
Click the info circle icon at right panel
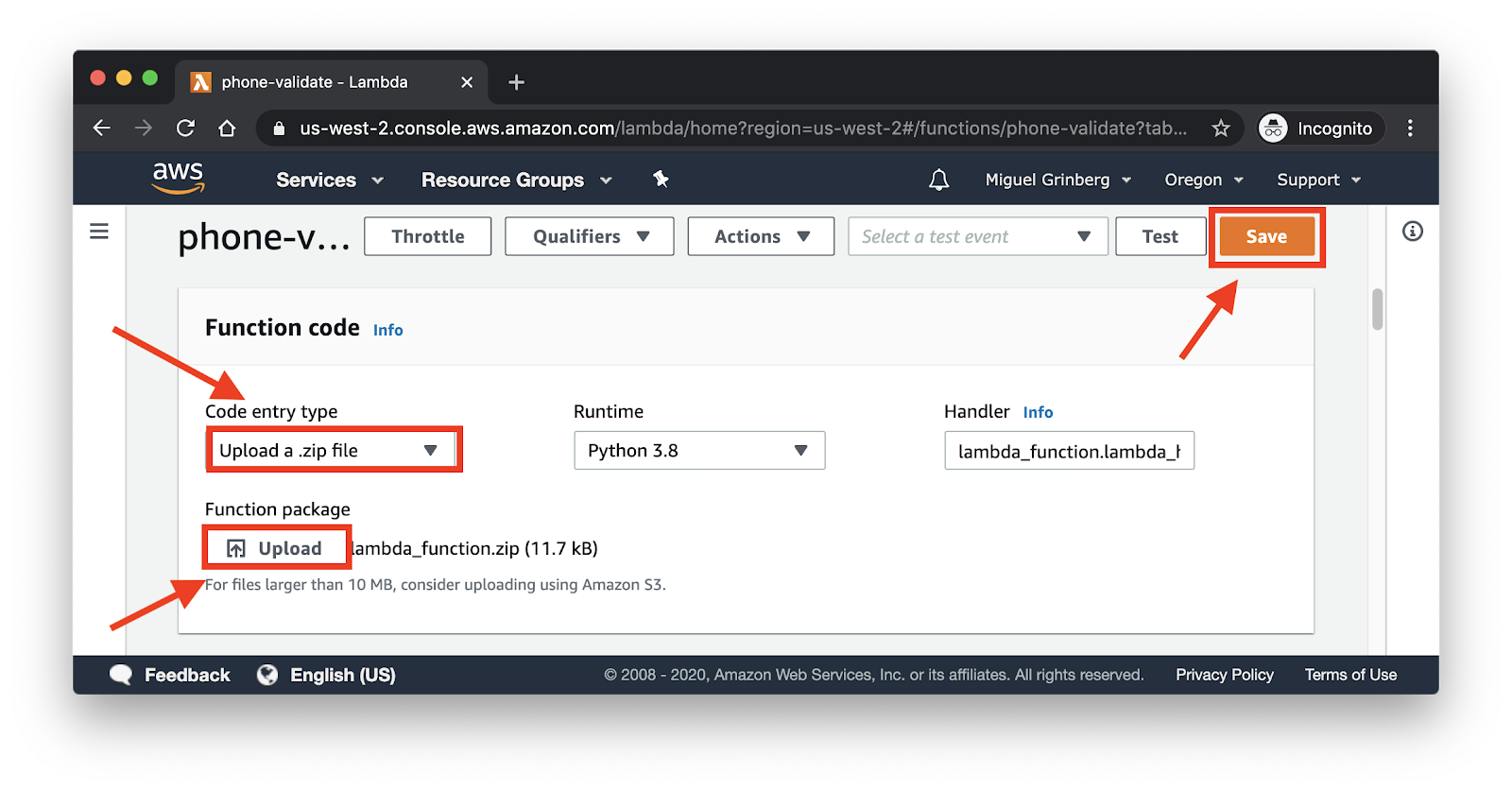tap(1413, 232)
